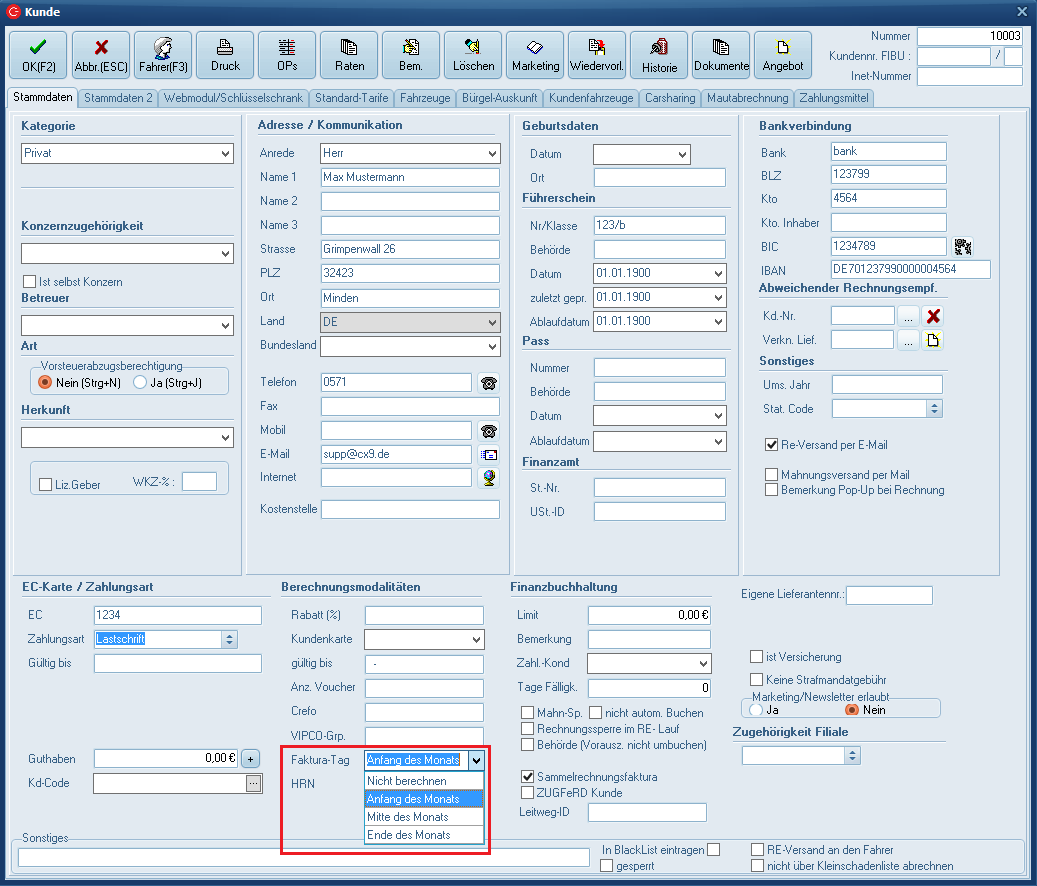Click into the IBAN input field

(909, 269)
